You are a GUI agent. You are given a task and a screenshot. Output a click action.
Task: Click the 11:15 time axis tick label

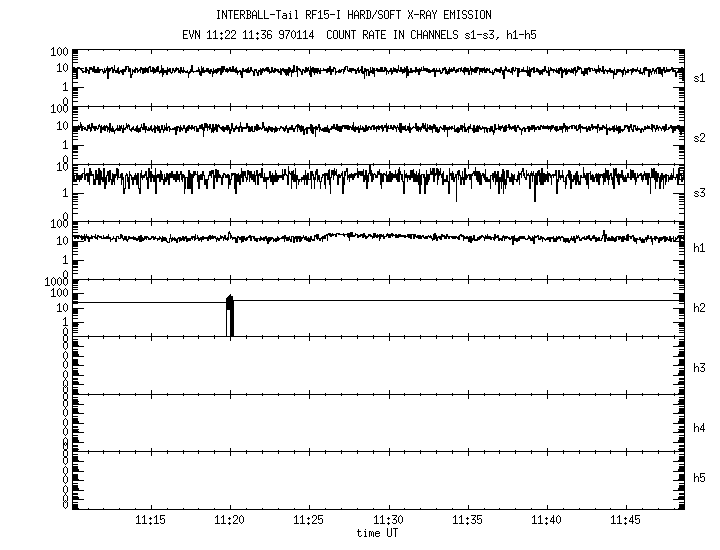151,521
